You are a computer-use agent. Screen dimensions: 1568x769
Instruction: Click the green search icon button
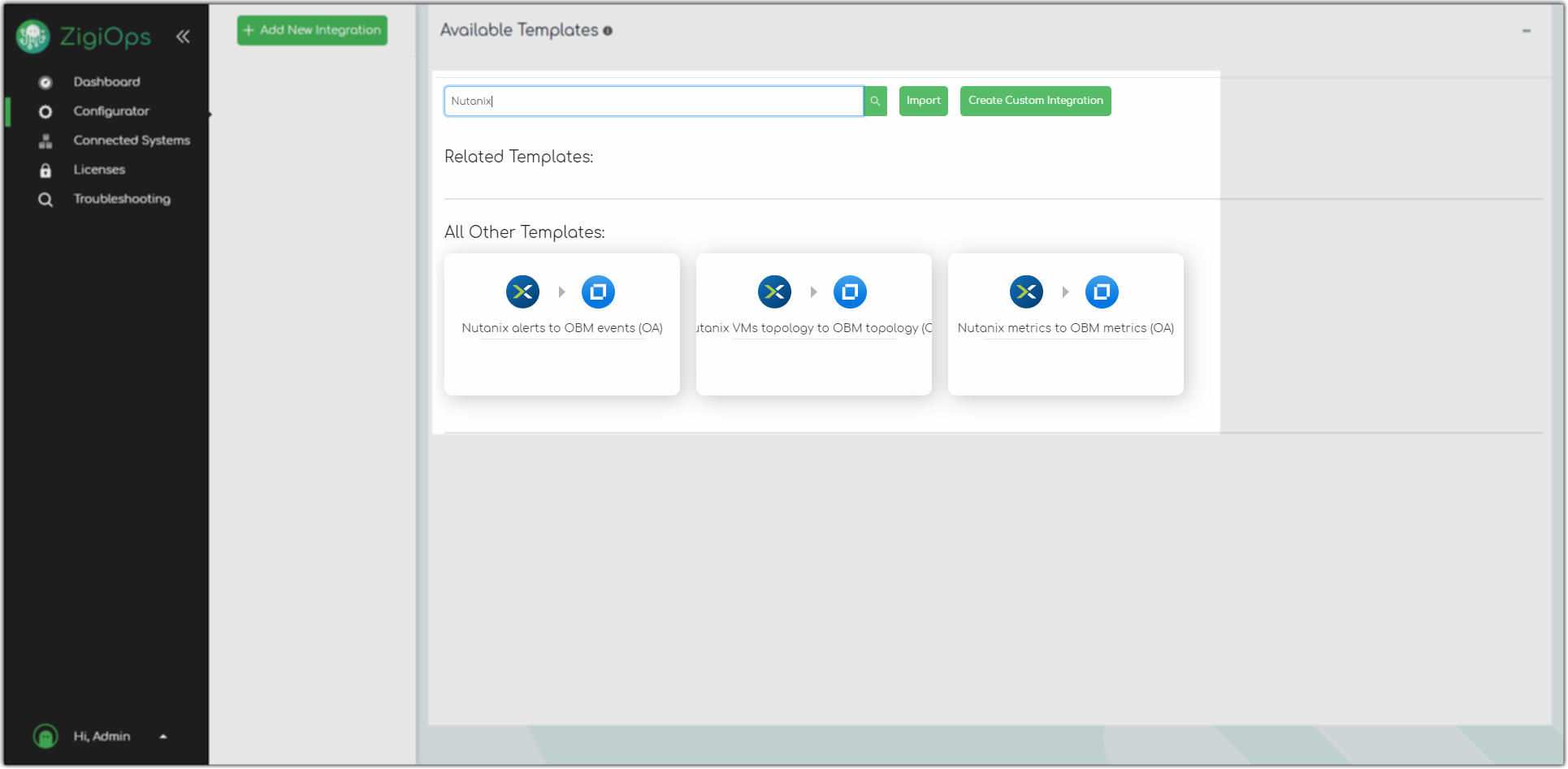[875, 102]
